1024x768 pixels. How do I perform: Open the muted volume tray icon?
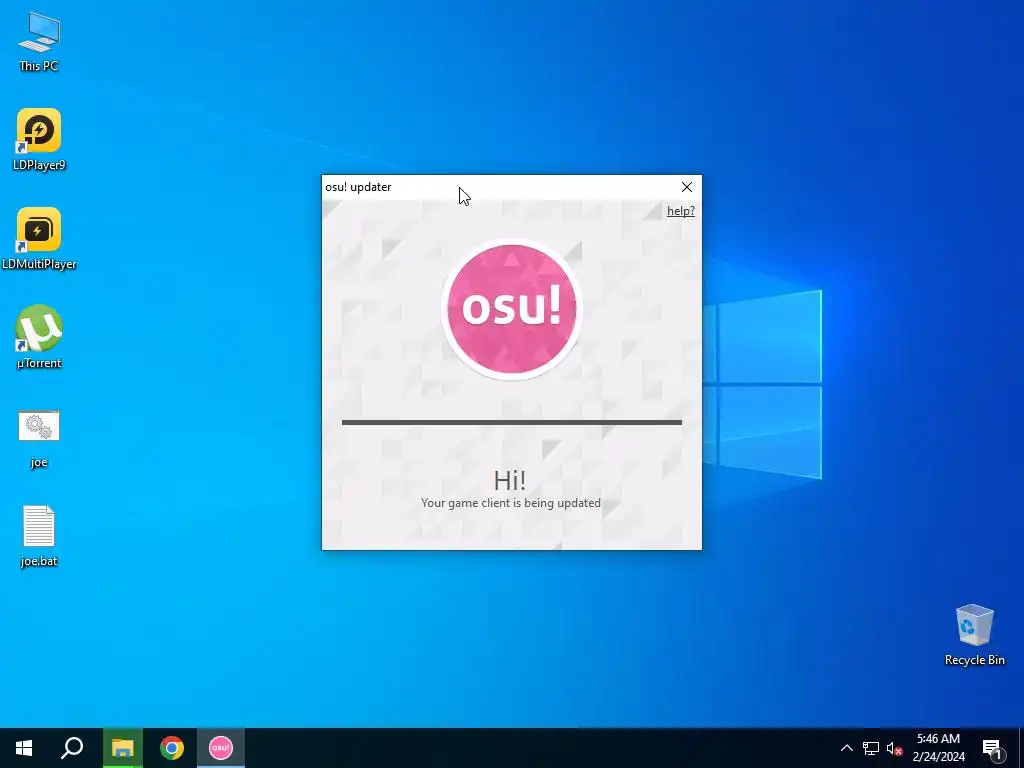[894, 748]
